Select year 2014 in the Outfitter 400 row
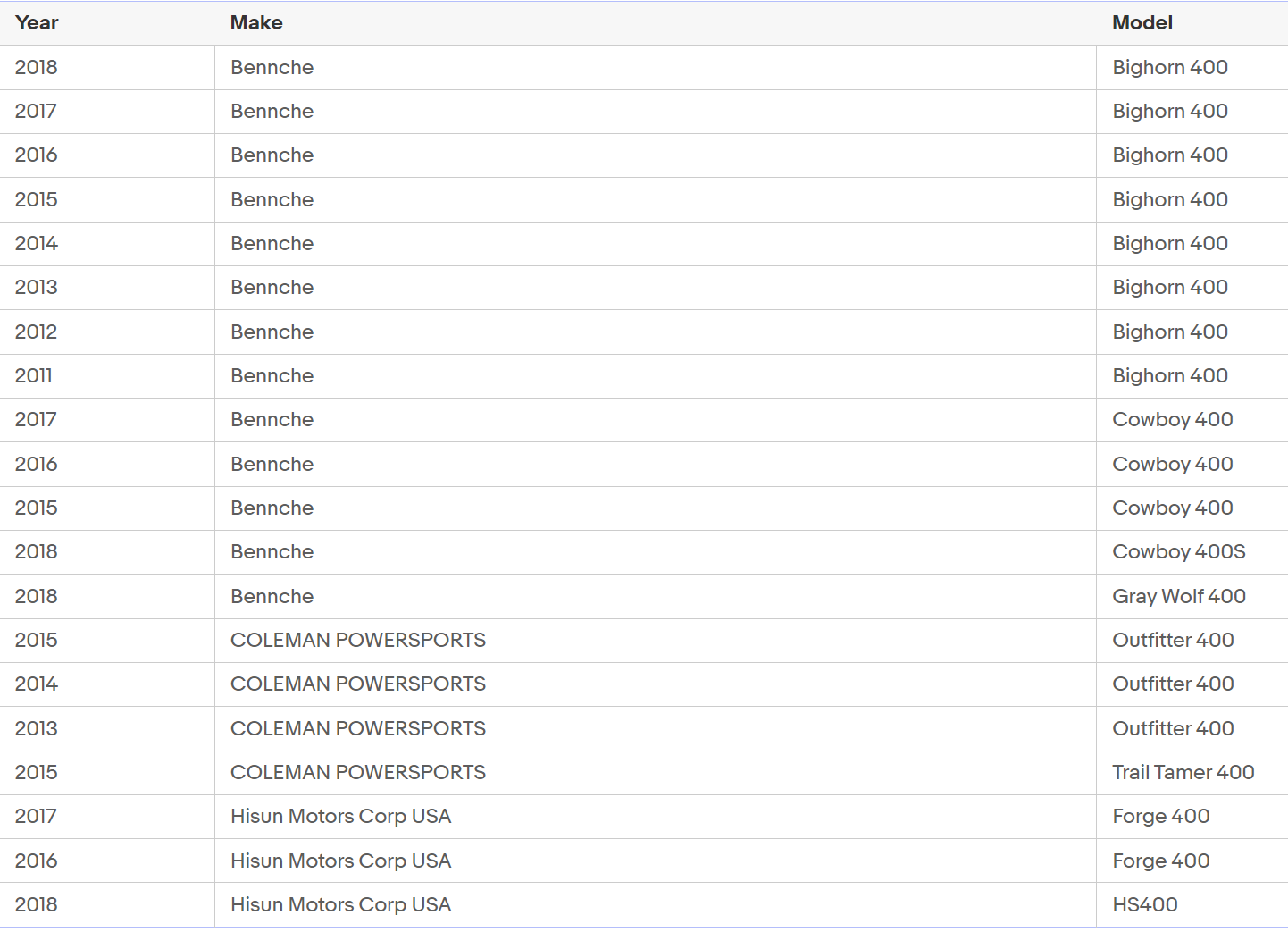The width and height of the screenshot is (1288, 932). point(37,684)
